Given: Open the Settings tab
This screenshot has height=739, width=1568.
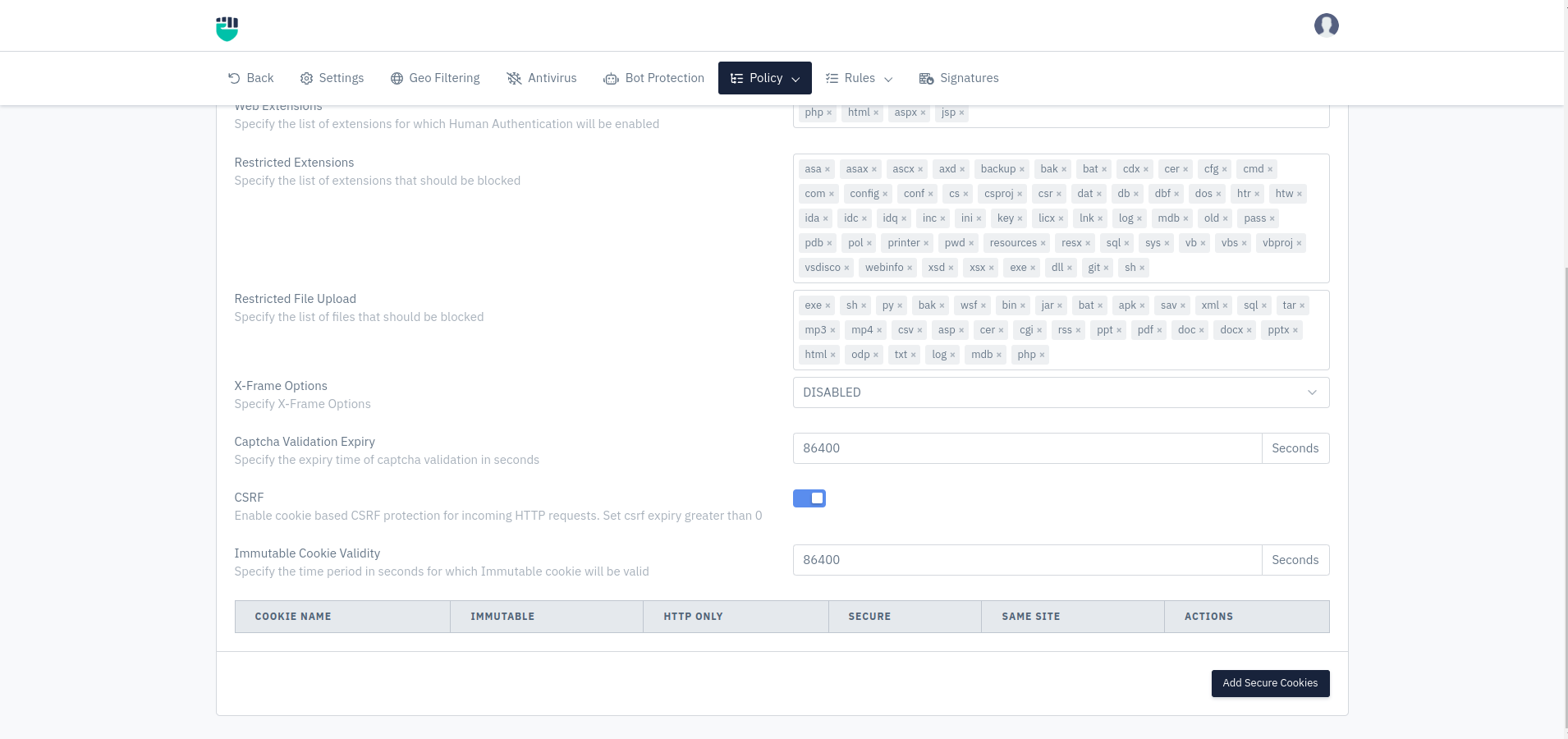Looking at the screenshot, I should click(332, 78).
